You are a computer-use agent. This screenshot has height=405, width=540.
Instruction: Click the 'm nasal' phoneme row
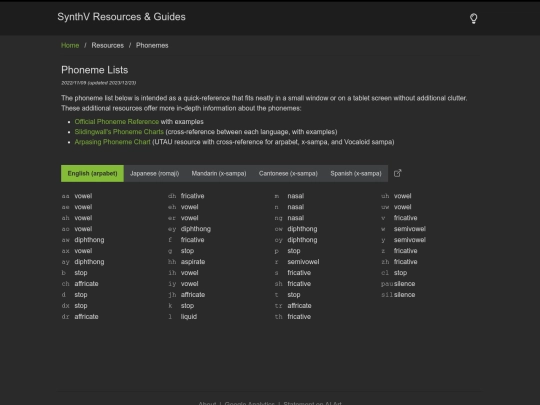point(289,196)
